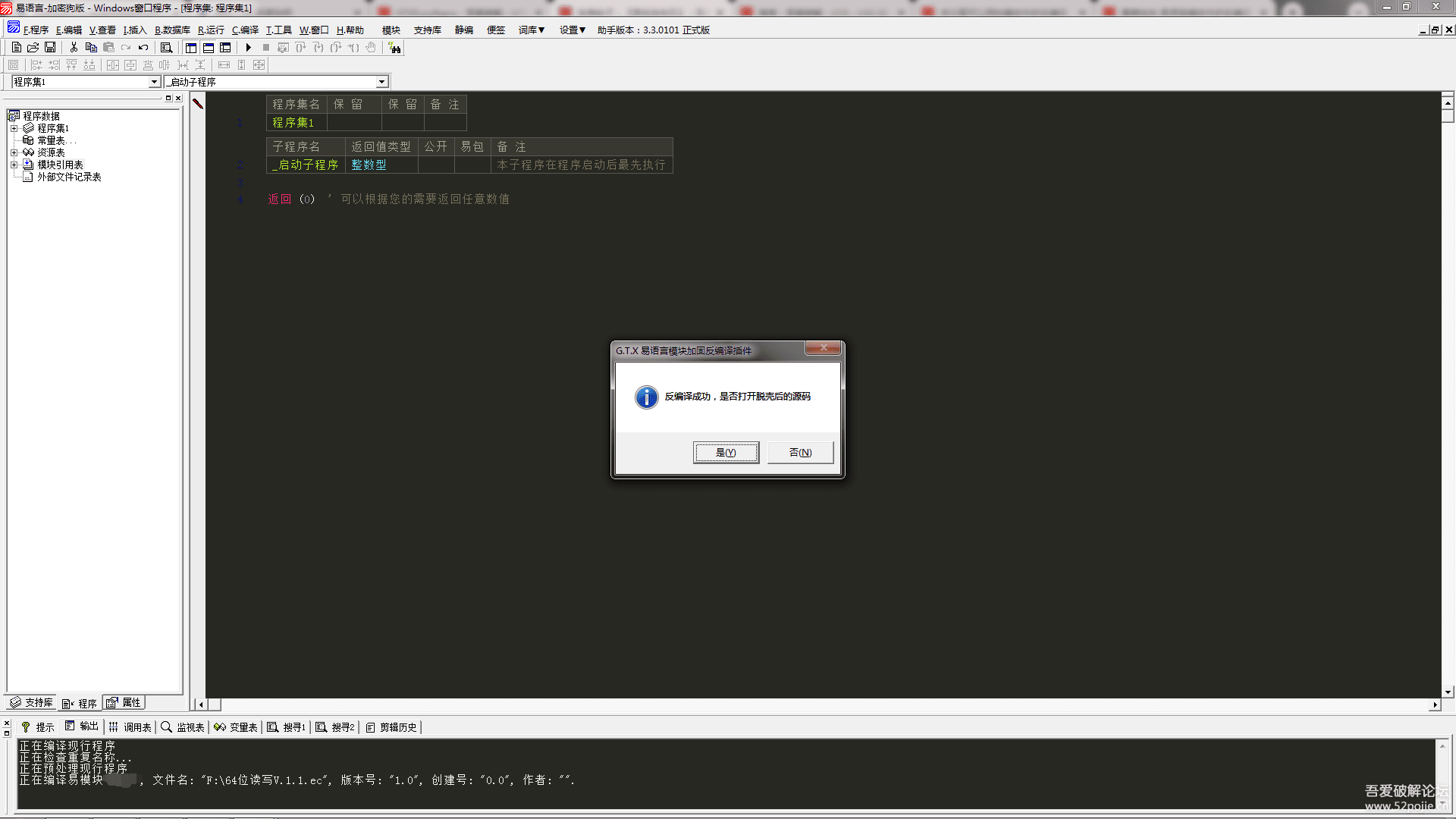Viewport: 1456px width, 819px height.
Task: Click the new file toolbar icon
Action: coord(16,48)
